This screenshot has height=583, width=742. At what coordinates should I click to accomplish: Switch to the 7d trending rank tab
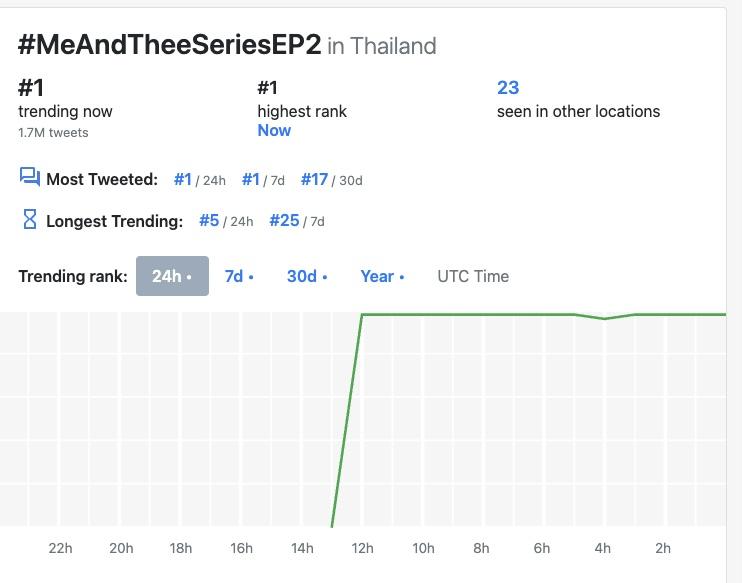238,276
